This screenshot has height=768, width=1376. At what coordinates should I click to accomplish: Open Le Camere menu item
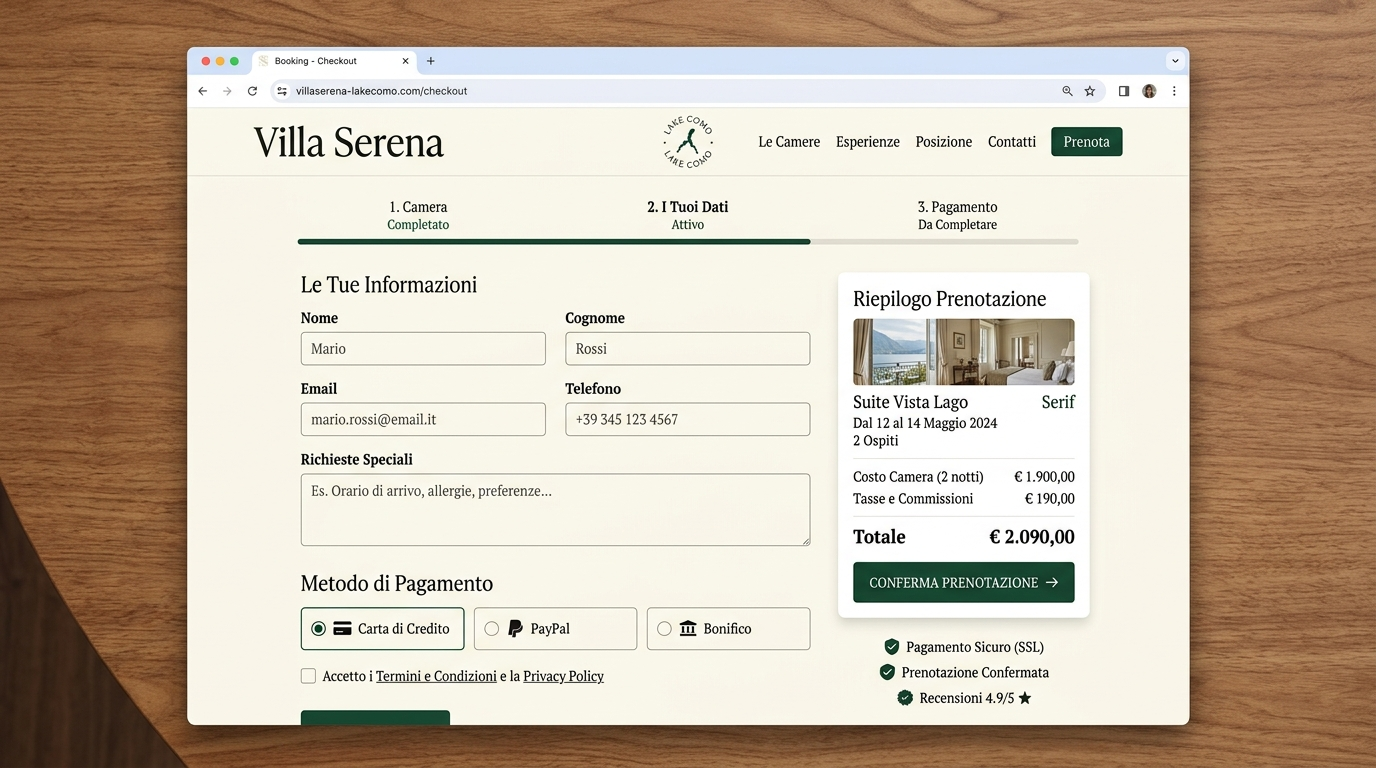[789, 142]
